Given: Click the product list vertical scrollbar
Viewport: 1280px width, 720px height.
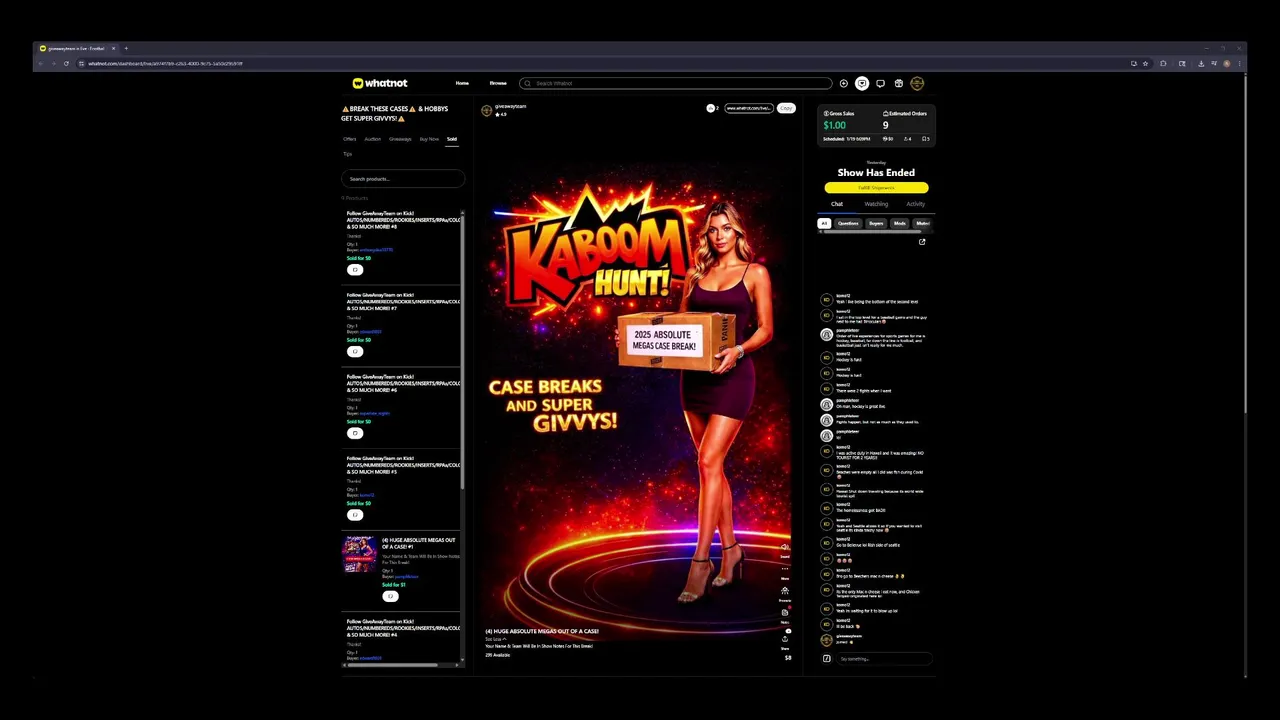Looking at the screenshot, I should point(462,350).
